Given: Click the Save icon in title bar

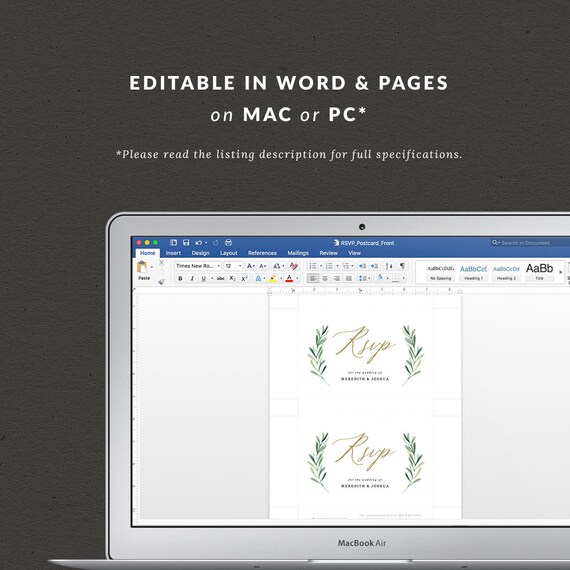Looking at the screenshot, I should 186,242.
